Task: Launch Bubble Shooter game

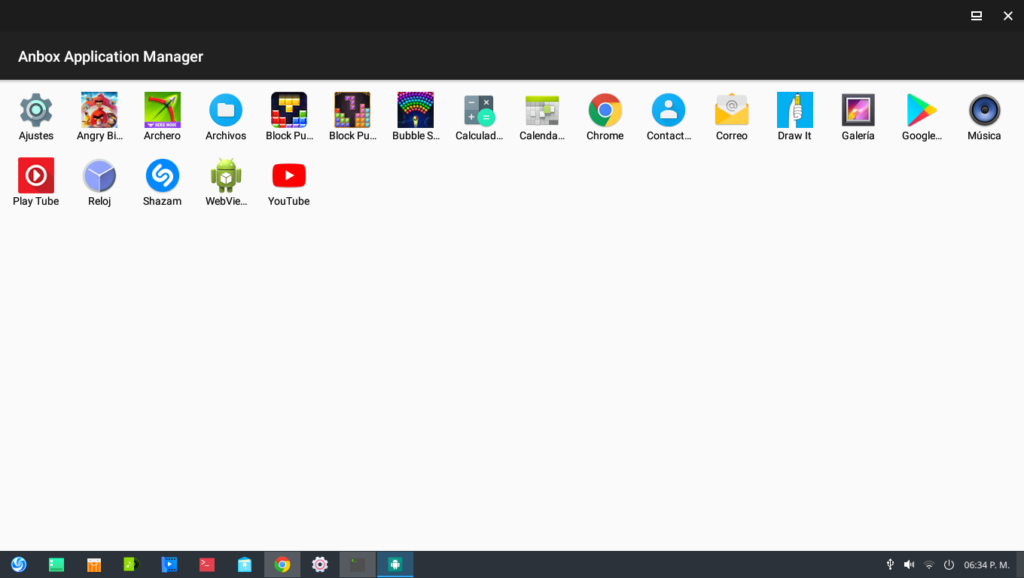Action: (415, 111)
